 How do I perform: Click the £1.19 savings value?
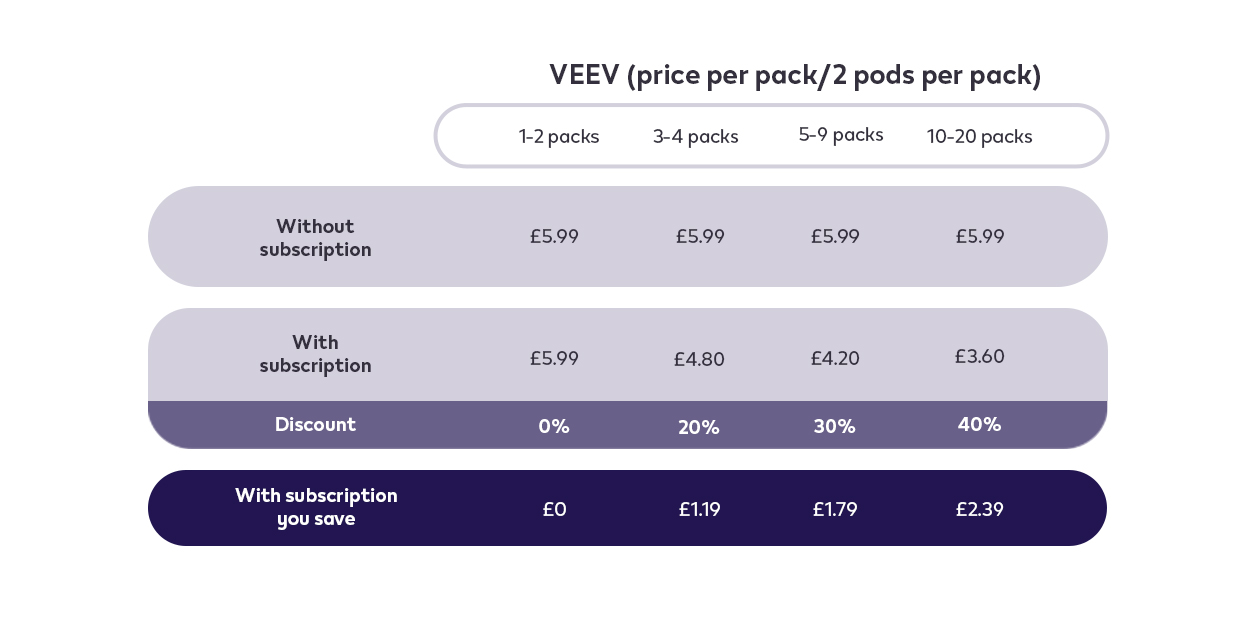pyautogui.click(x=699, y=510)
